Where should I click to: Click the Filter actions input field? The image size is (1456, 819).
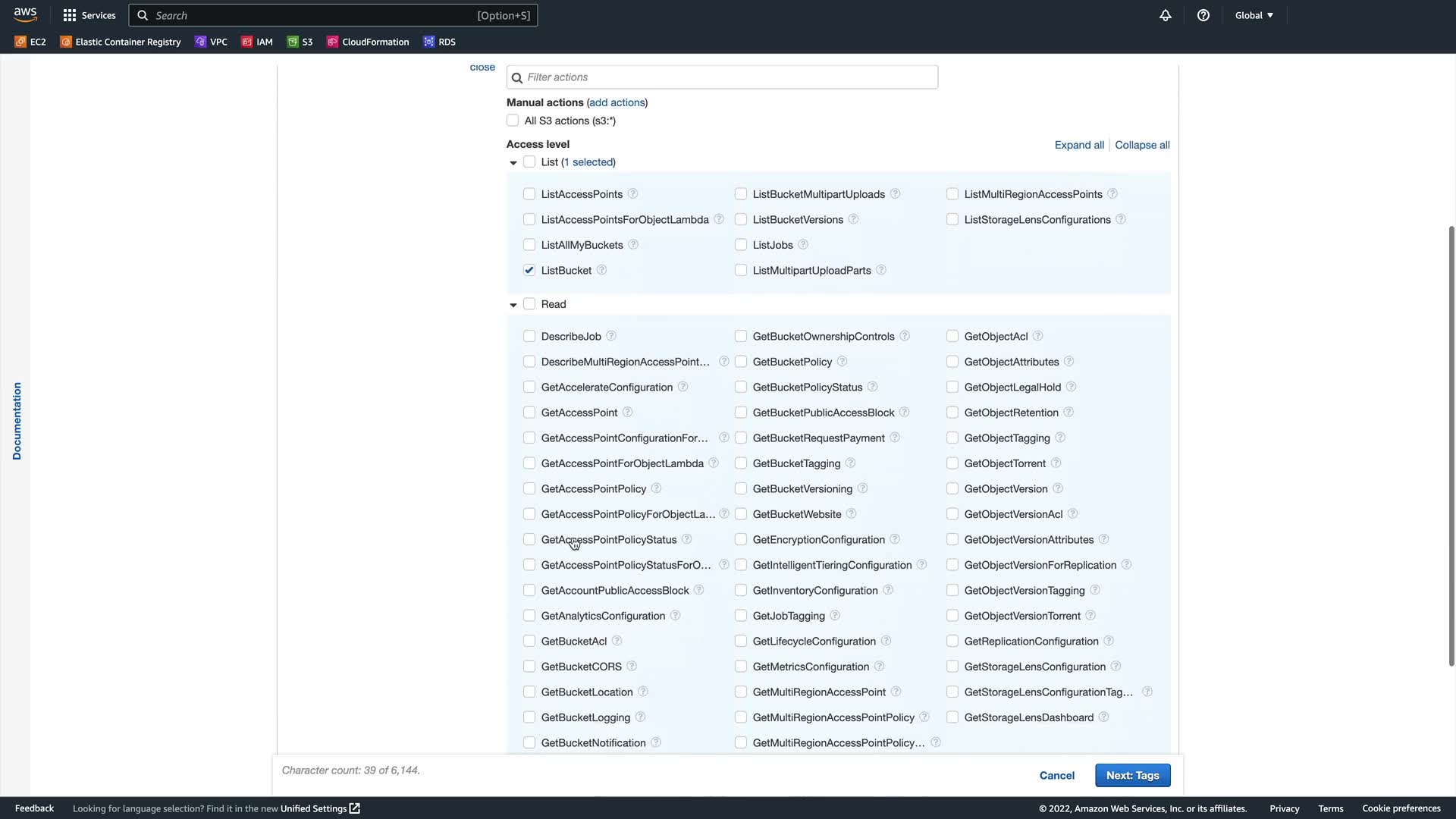pyautogui.click(x=722, y=77)
